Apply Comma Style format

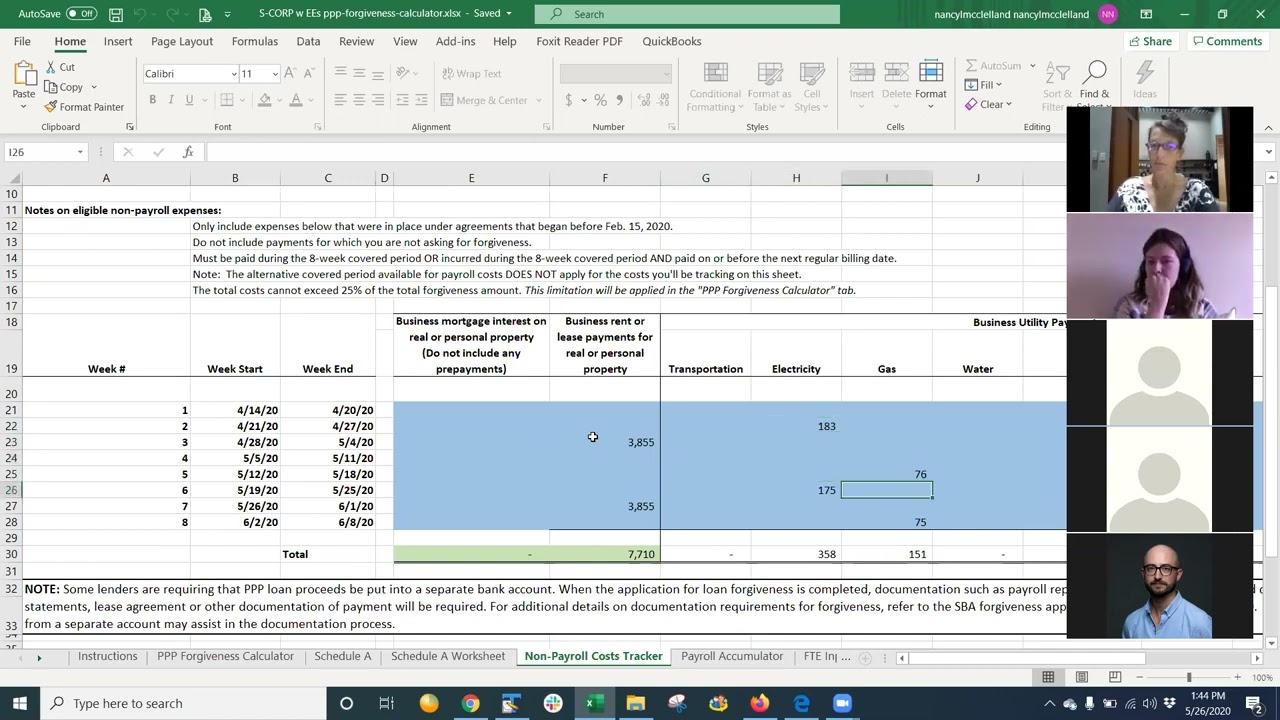619,100
